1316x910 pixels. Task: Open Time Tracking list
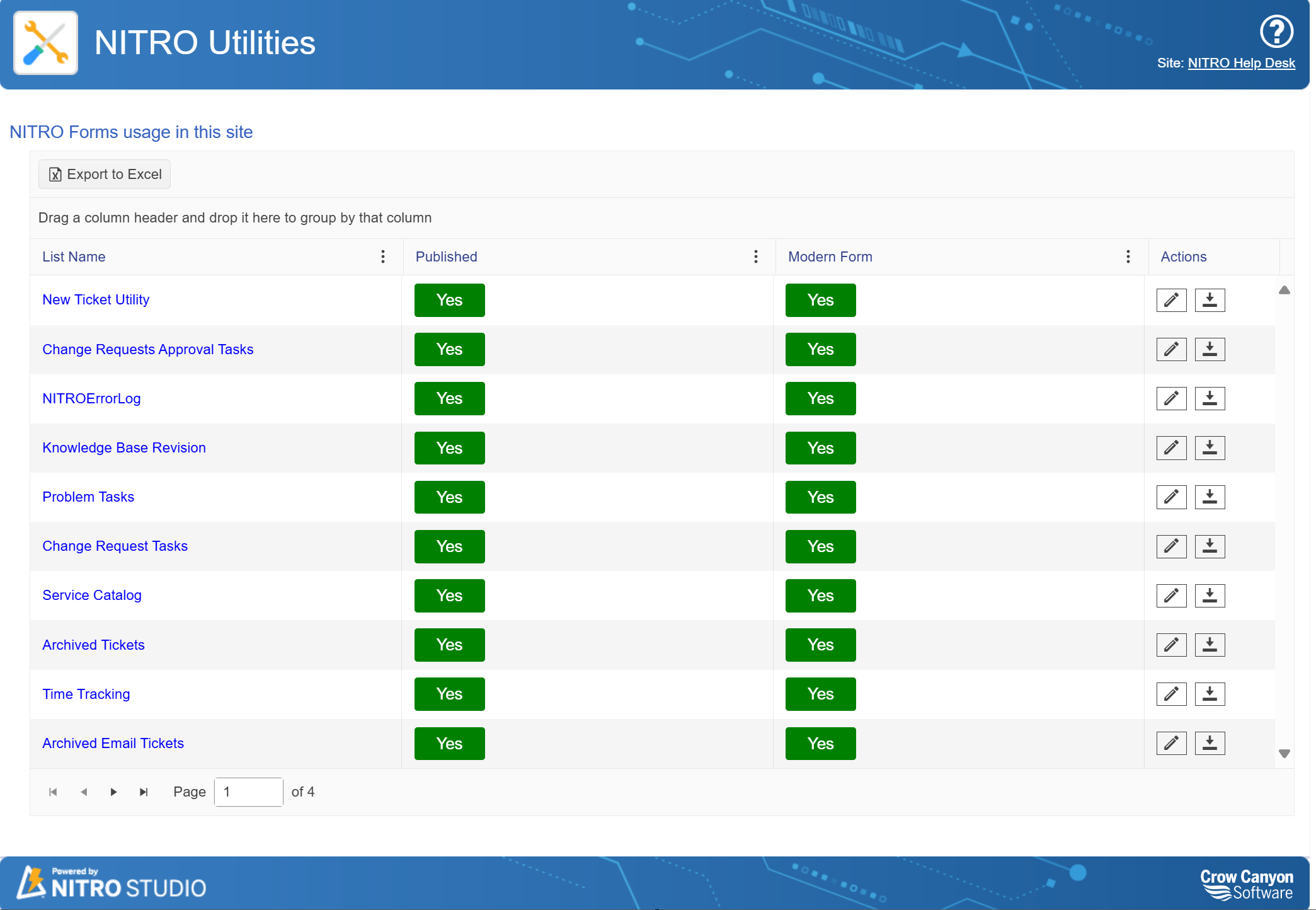coord(86,694)
